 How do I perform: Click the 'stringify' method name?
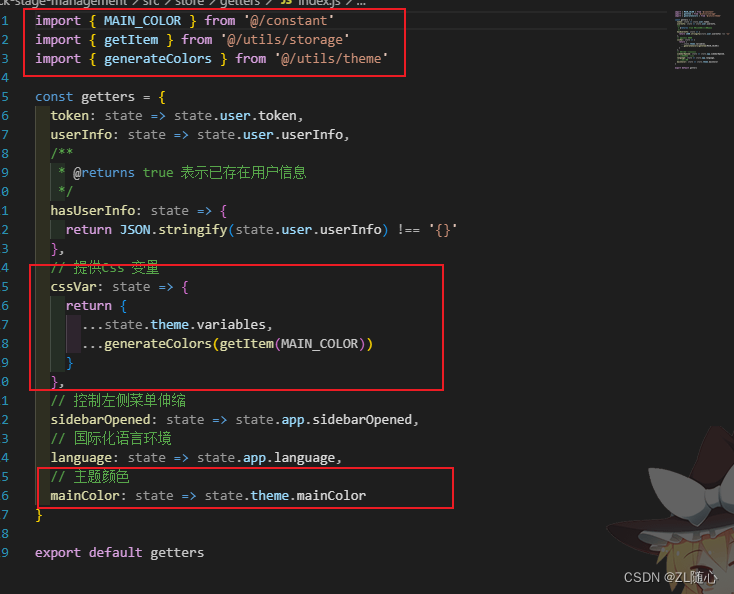[192, 230]
